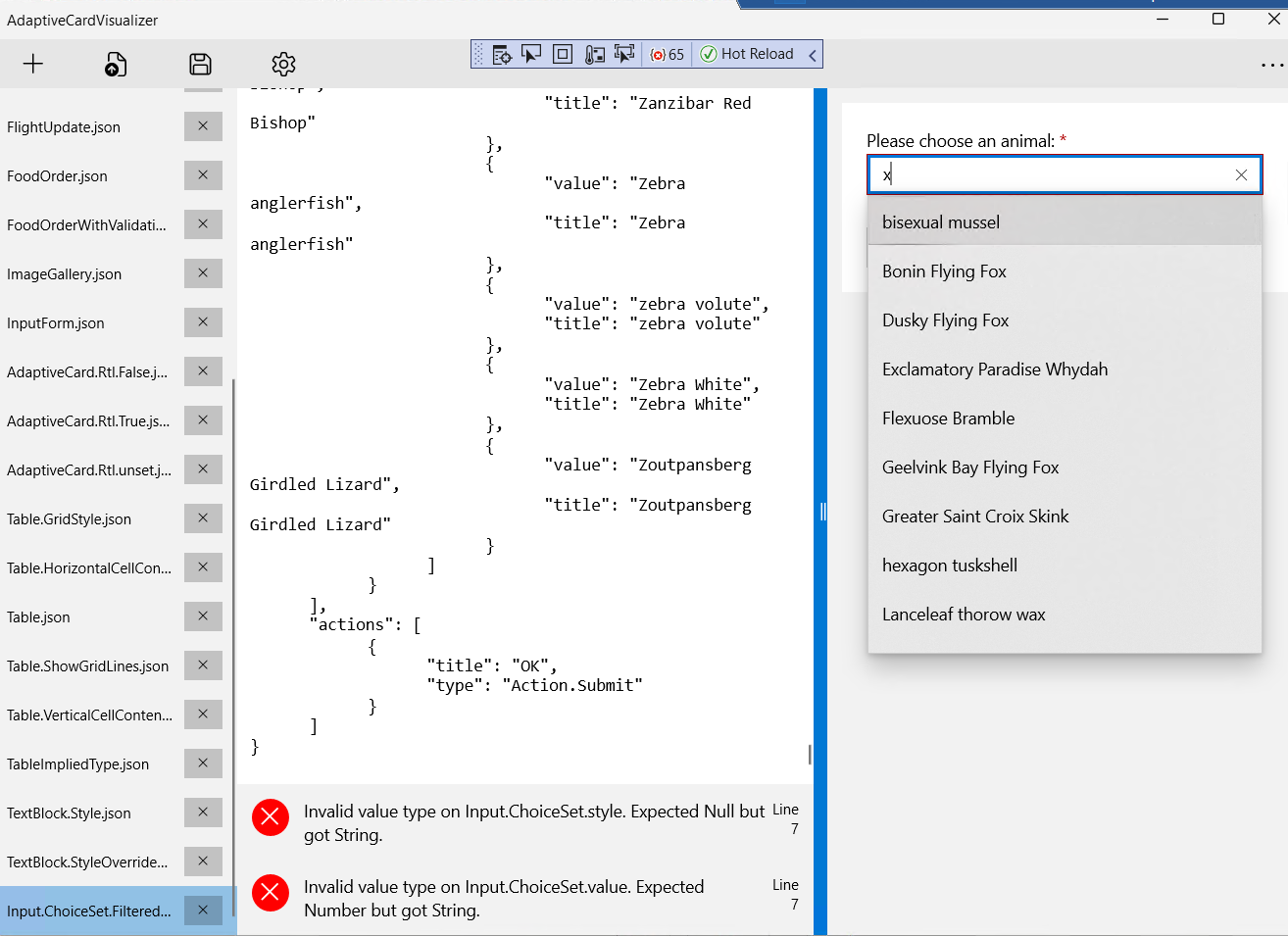This screenshot has width=1288, height=936.
Task: Click the performance profiling thermometer icon
Action: click(593, 54)
